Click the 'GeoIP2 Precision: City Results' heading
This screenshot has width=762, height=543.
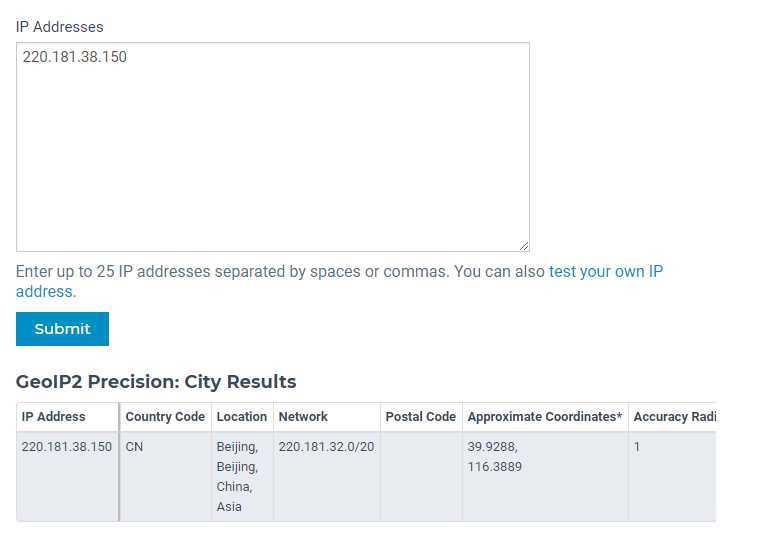pyautogui.click(x=156, y=382)
